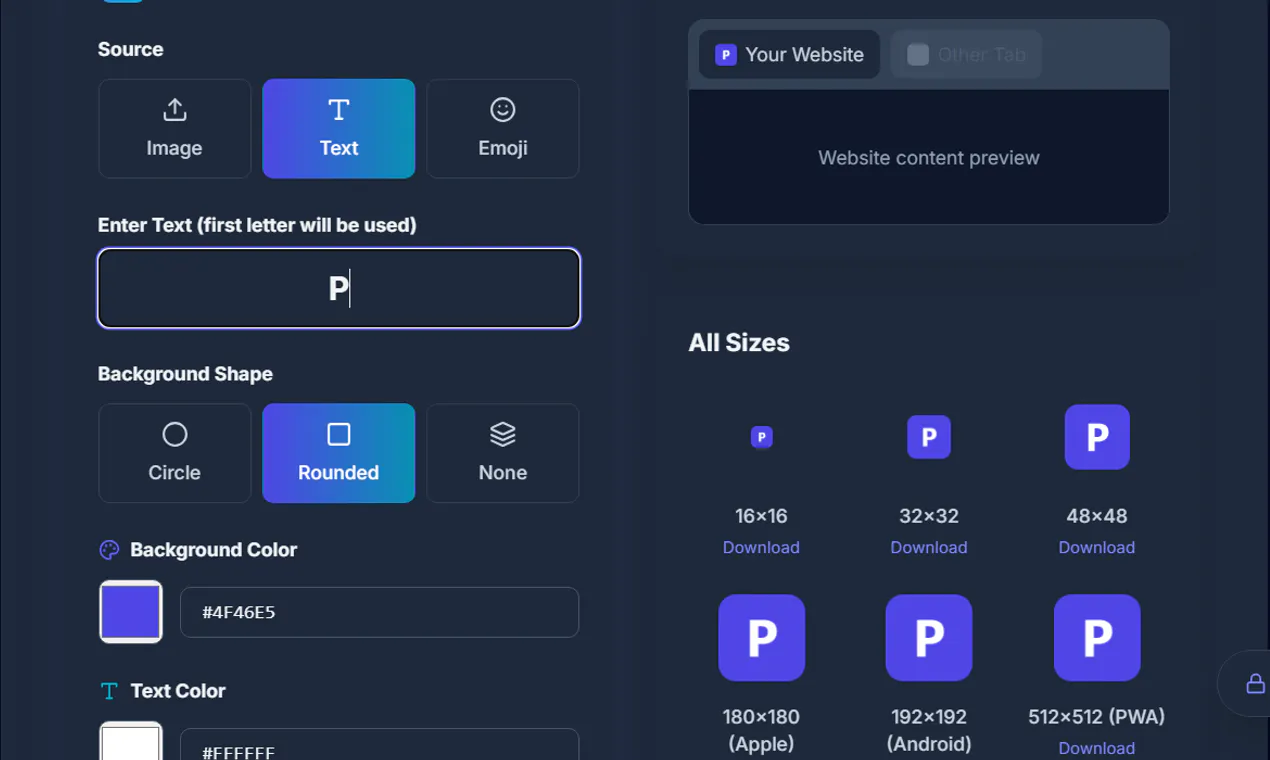Click the Background Shape label
The height and width of the screenshot is (760, 1270).
[x=185, y=374]
